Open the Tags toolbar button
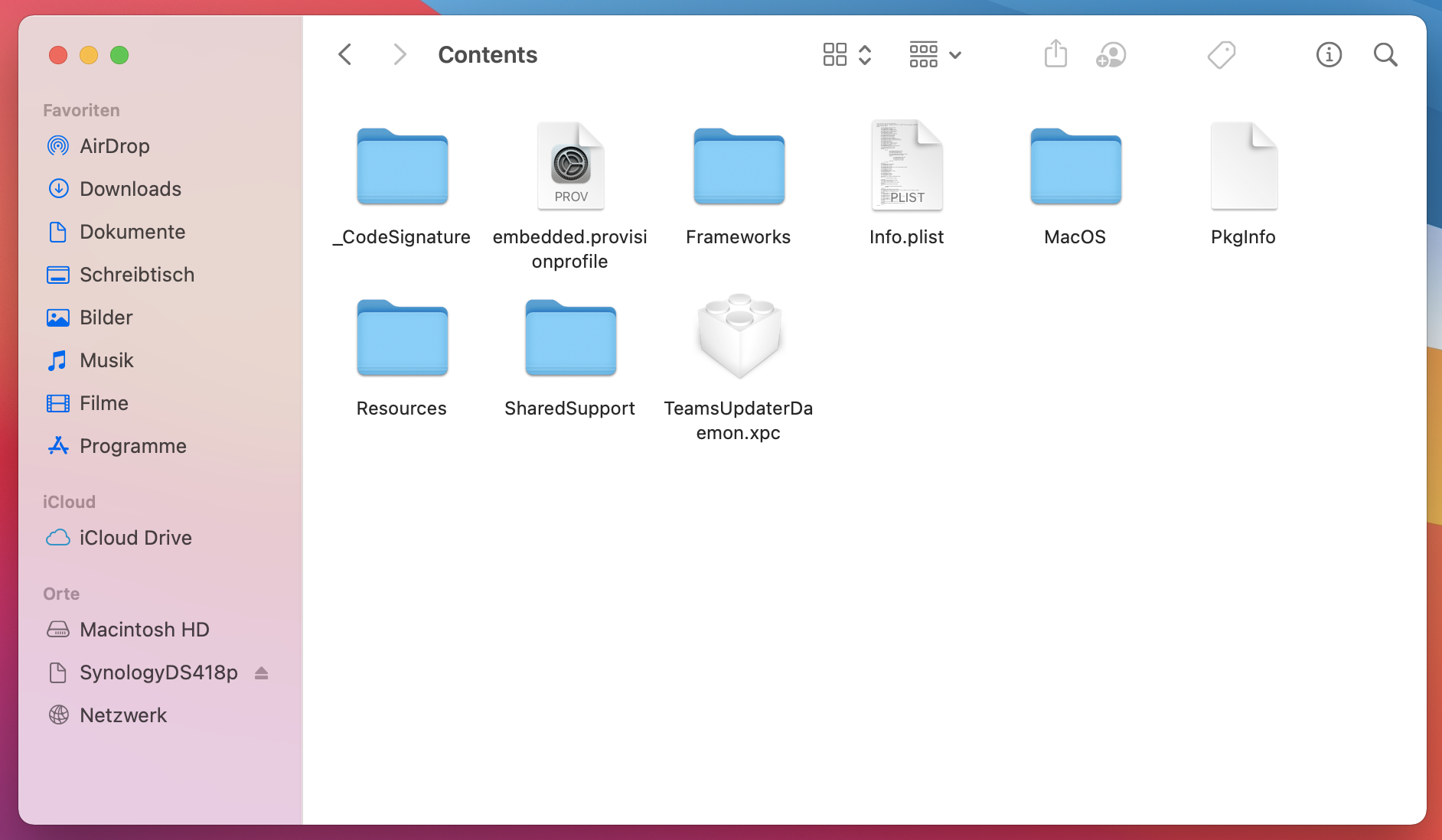1442x840 pixels. 1222,54
